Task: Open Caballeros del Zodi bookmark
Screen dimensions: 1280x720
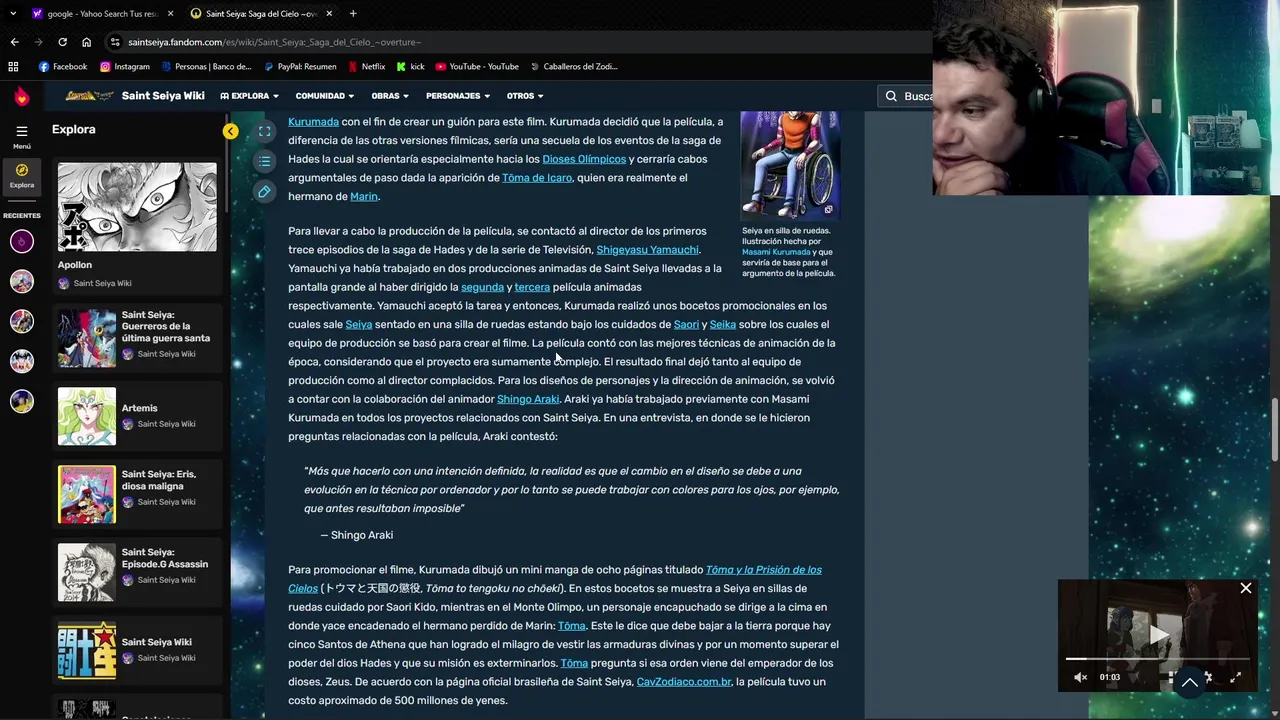Action: click(x=573, y=66)
